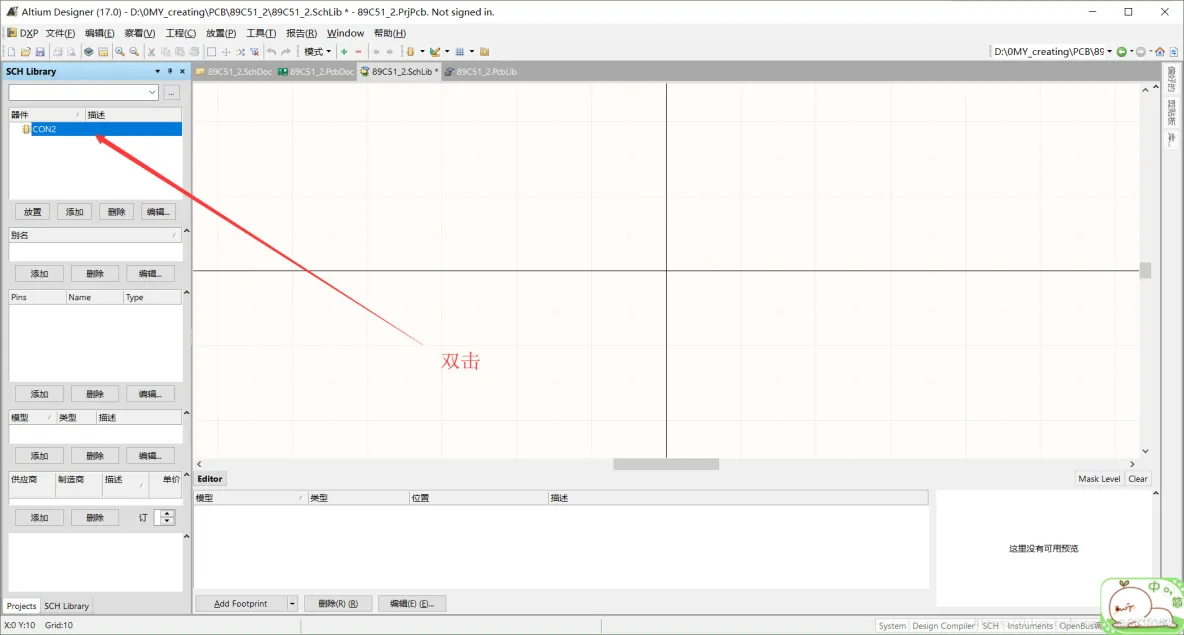1184x635 pixels.
Task: Click the Cut scissors toolbar icon
Action: coord(151,51)
